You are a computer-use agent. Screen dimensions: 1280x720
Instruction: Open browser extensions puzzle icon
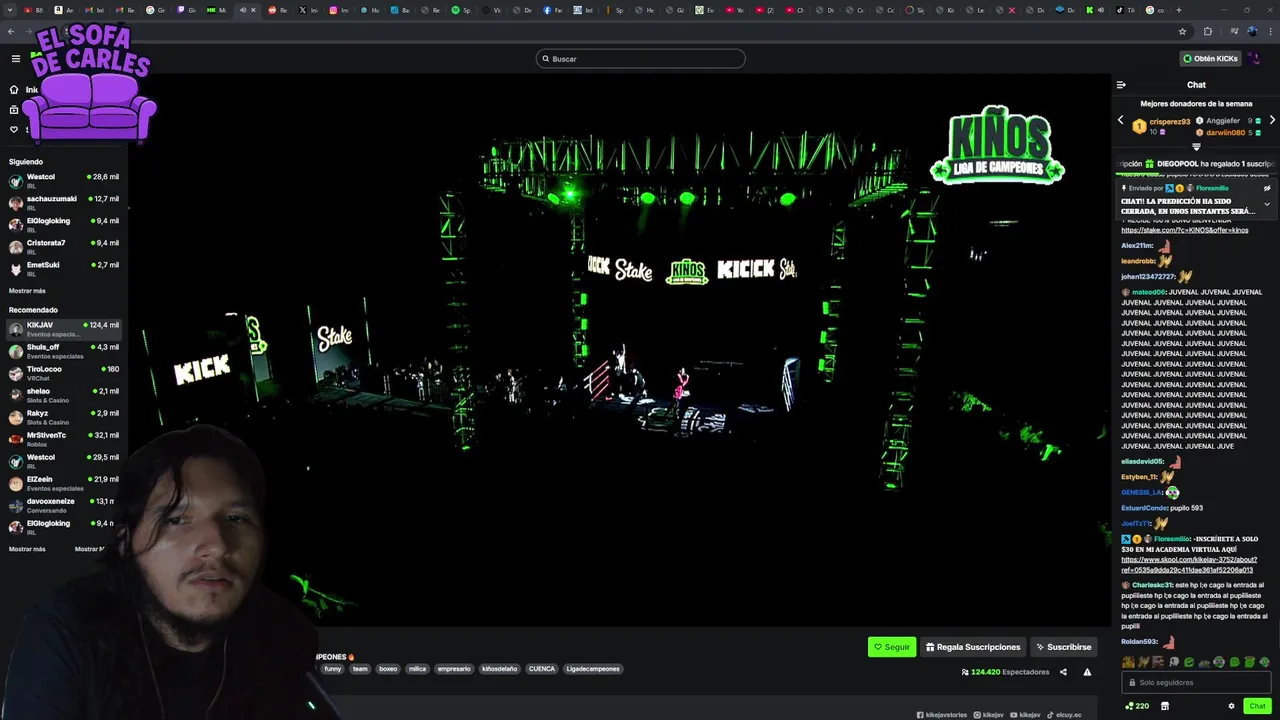tap(1207, 31)
